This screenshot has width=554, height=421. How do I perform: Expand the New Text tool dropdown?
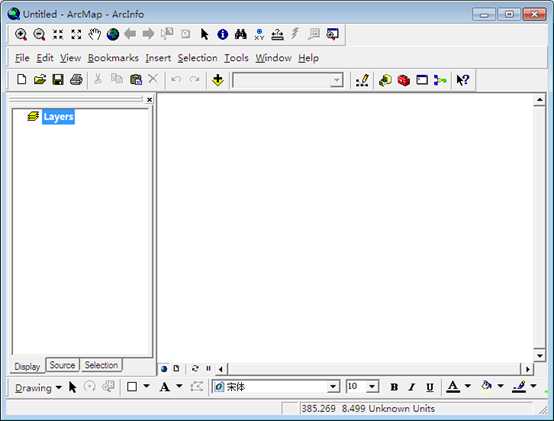(x=179, y=386)
